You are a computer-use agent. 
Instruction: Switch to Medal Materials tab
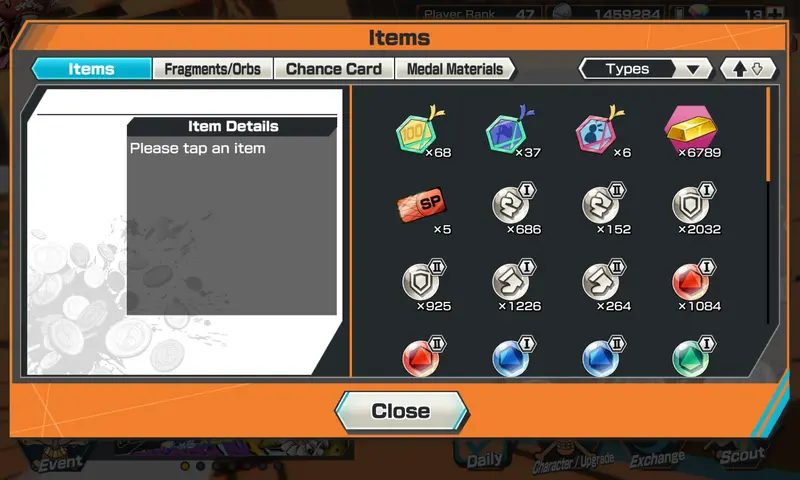coord(455,69)
